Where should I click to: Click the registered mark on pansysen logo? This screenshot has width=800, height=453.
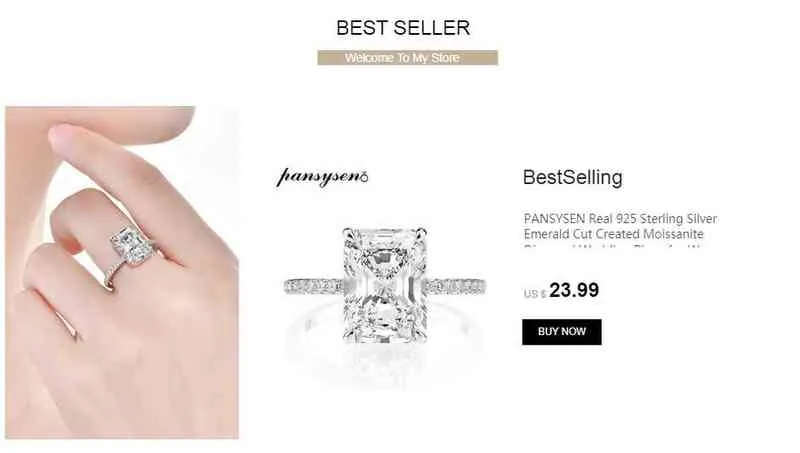[x=364, y=178]
